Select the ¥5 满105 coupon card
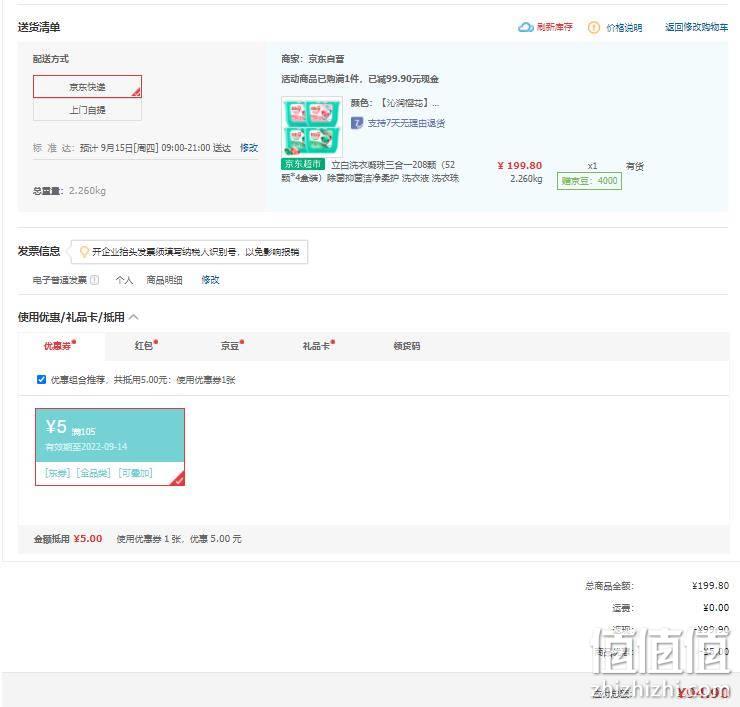Screen dimensions: 740x707 pyautogui.click(x=110, y=447)
